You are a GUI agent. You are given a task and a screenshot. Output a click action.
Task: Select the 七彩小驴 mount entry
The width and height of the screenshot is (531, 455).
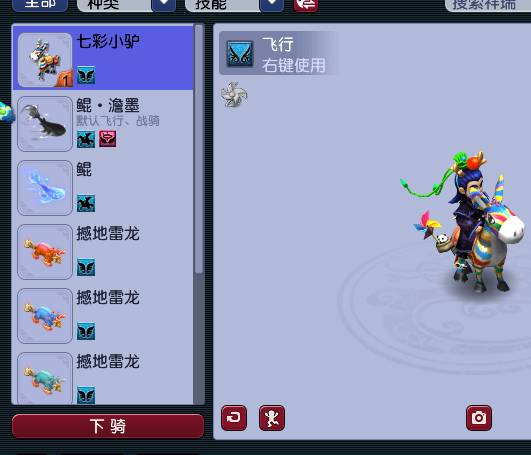[103, 58]
